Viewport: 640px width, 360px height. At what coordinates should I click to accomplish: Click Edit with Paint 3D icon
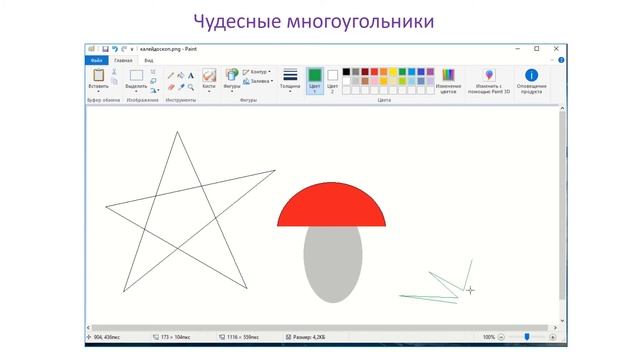489,75
